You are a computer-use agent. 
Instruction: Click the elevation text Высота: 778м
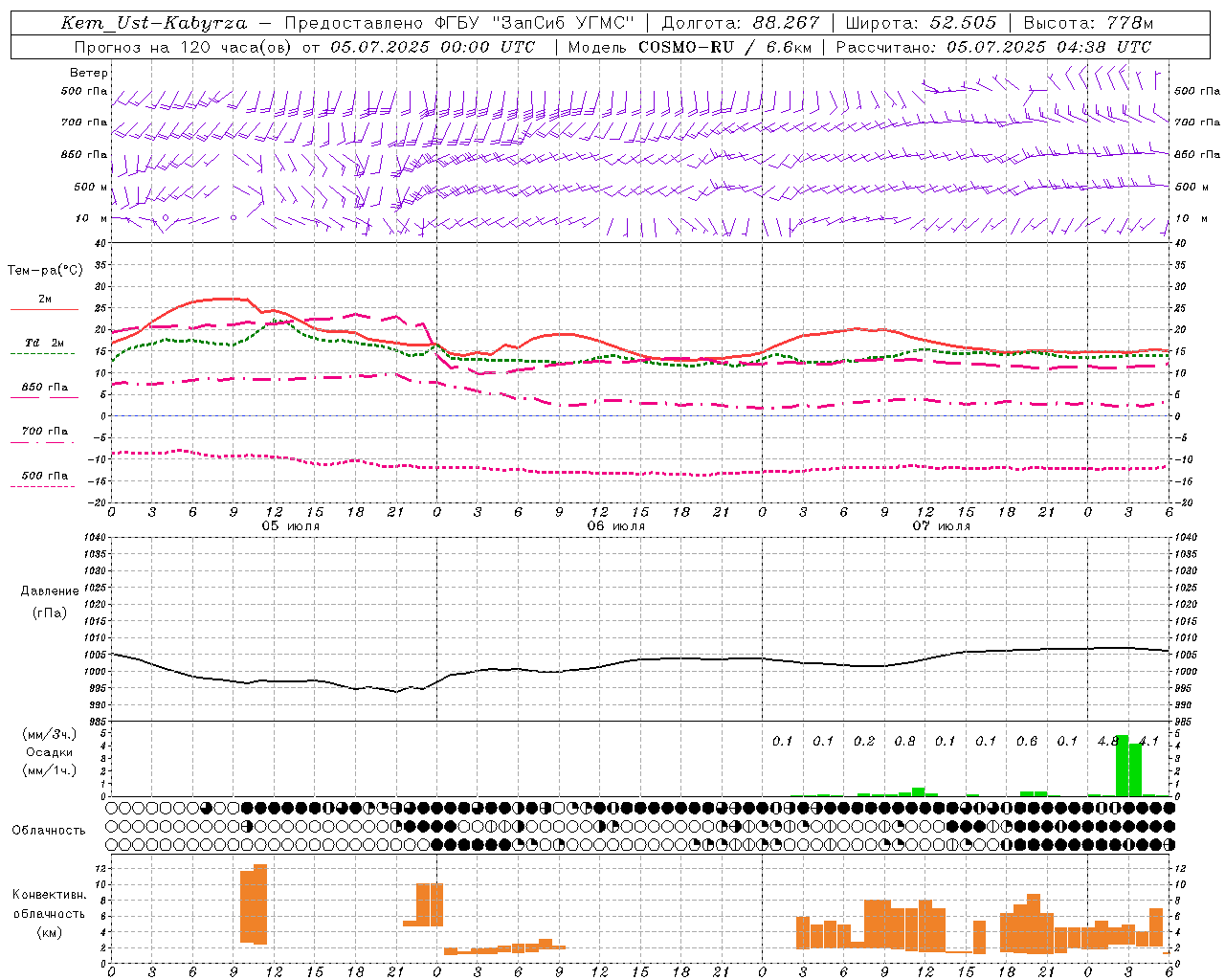(1088, 23)
